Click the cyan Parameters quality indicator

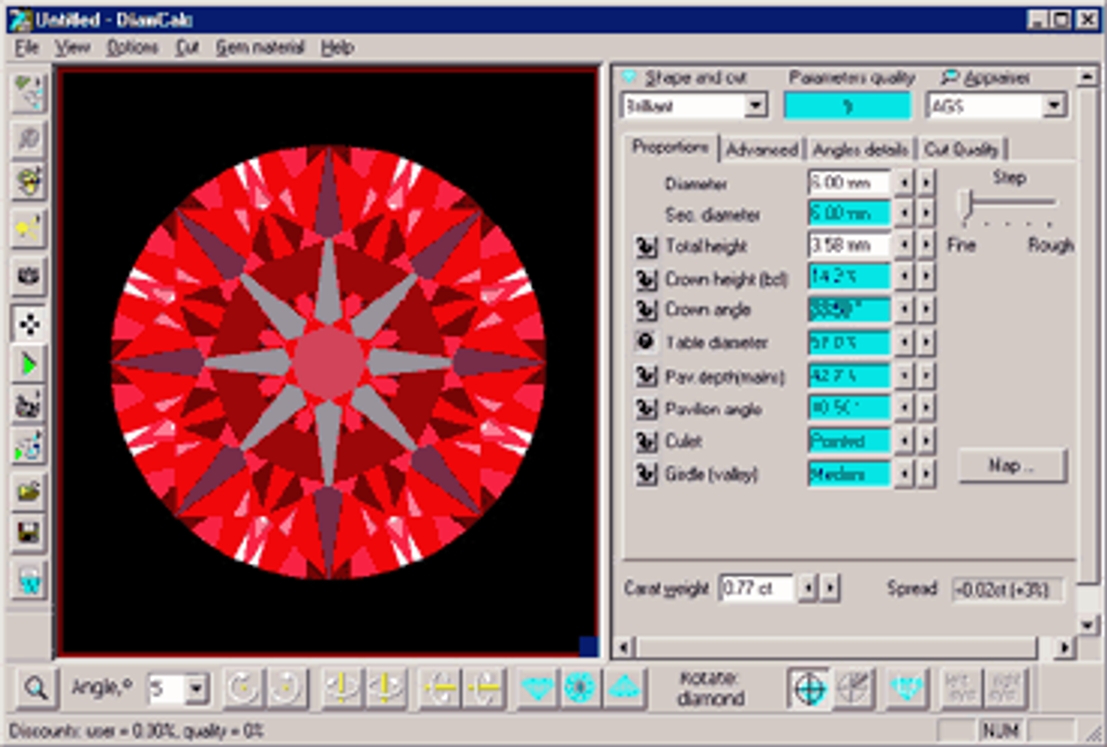(x=847, y=106)
